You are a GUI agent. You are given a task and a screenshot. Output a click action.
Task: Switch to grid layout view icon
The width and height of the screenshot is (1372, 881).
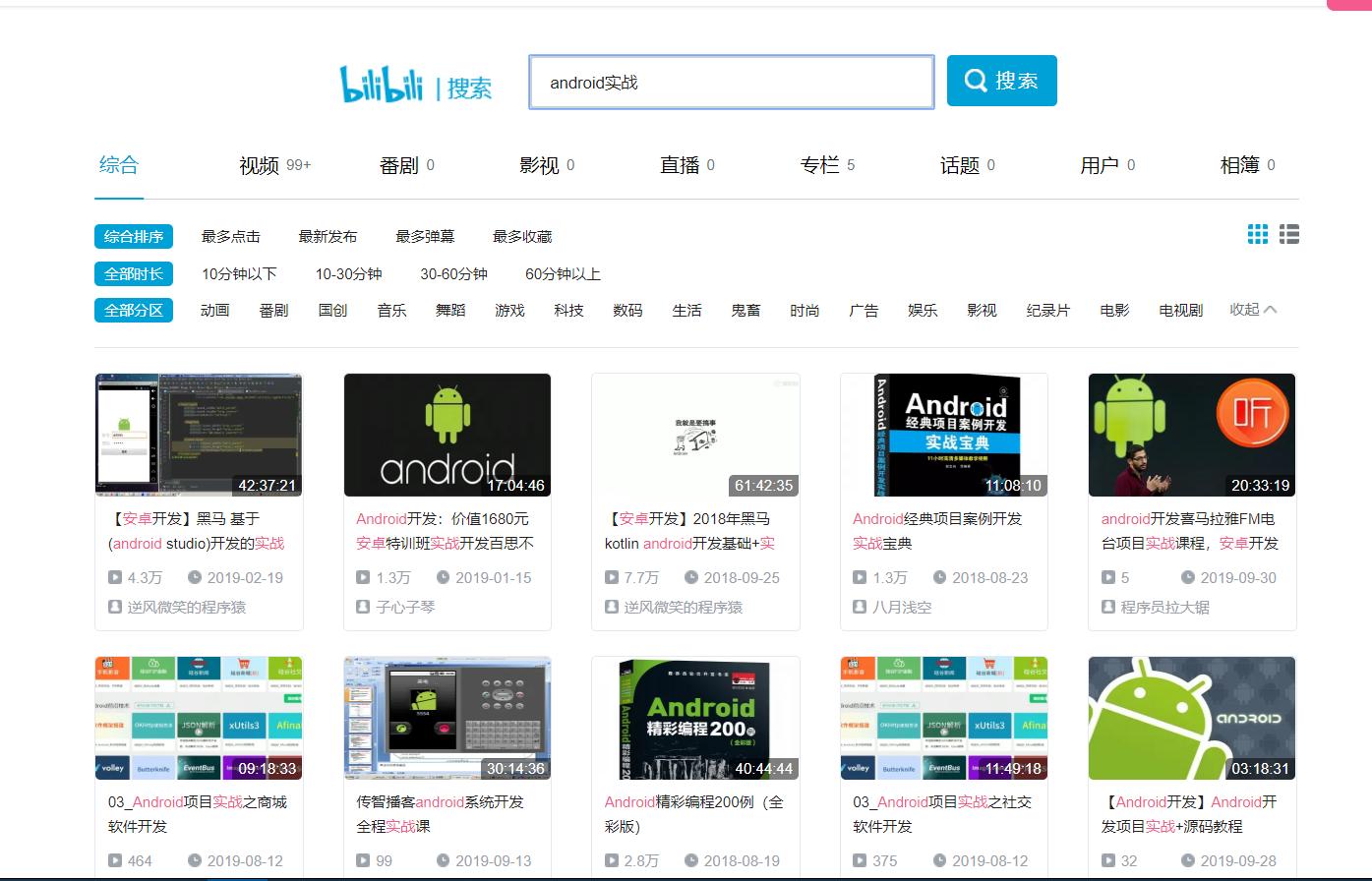click(x=1257, y=234)
